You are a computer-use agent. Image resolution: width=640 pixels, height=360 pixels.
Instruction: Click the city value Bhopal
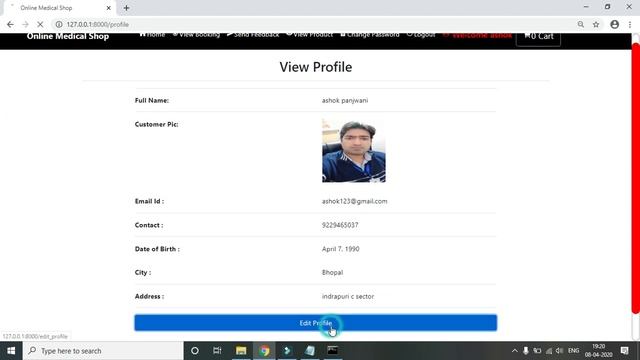click(x=332, y=273)
